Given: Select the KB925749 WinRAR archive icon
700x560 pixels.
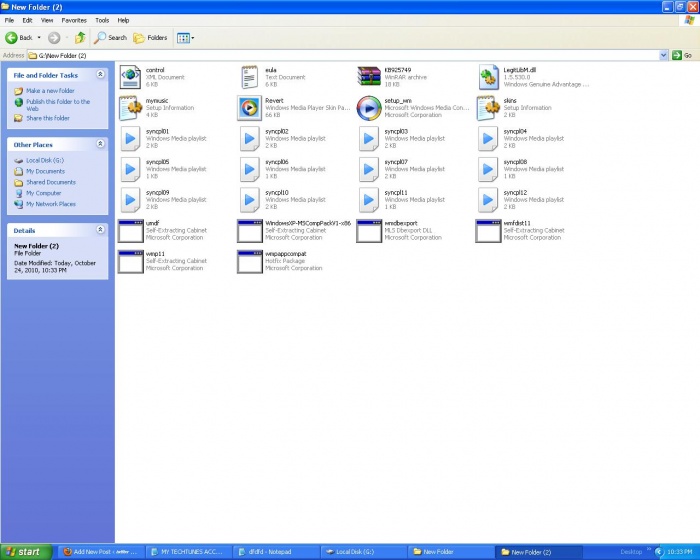Looking at the screenshot, I should point(368,77).
